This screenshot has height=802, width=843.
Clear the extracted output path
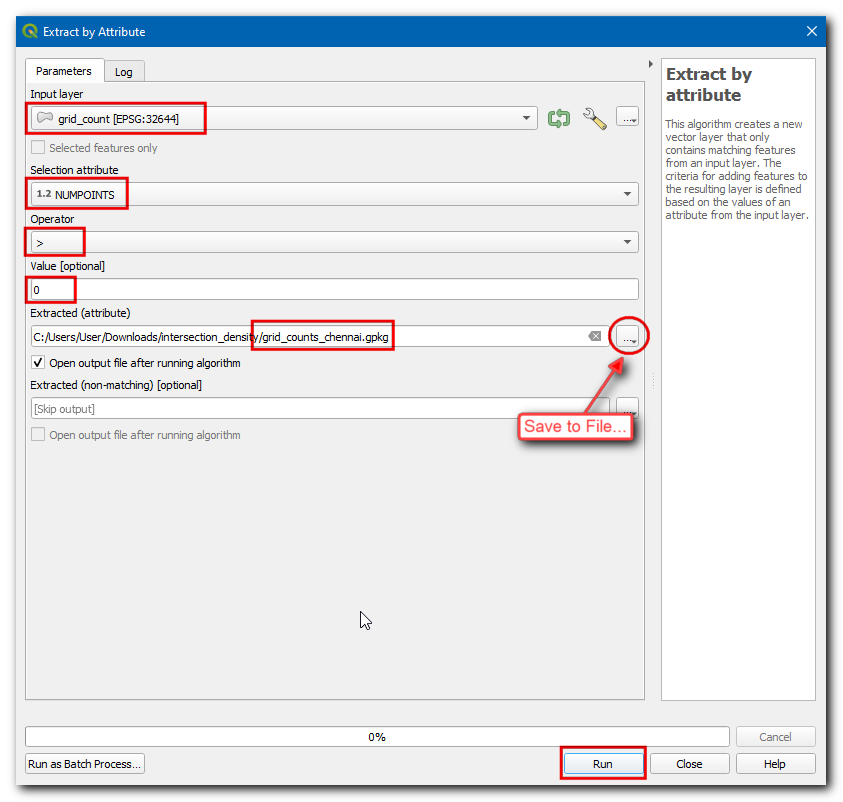[595, 337]
